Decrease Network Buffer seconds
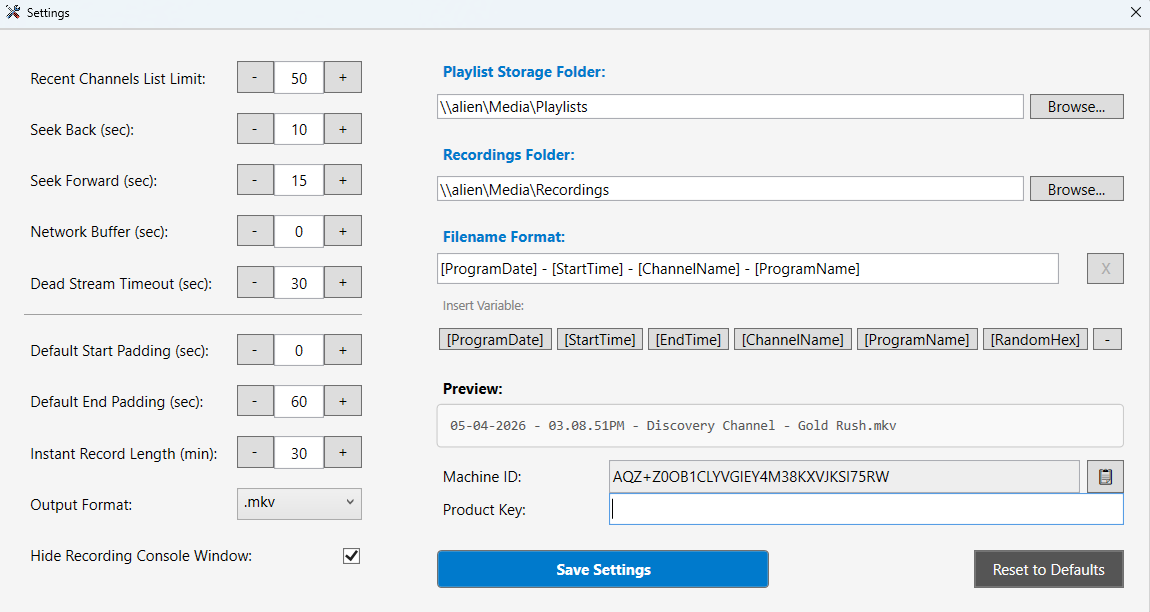 tap(255, 231)
